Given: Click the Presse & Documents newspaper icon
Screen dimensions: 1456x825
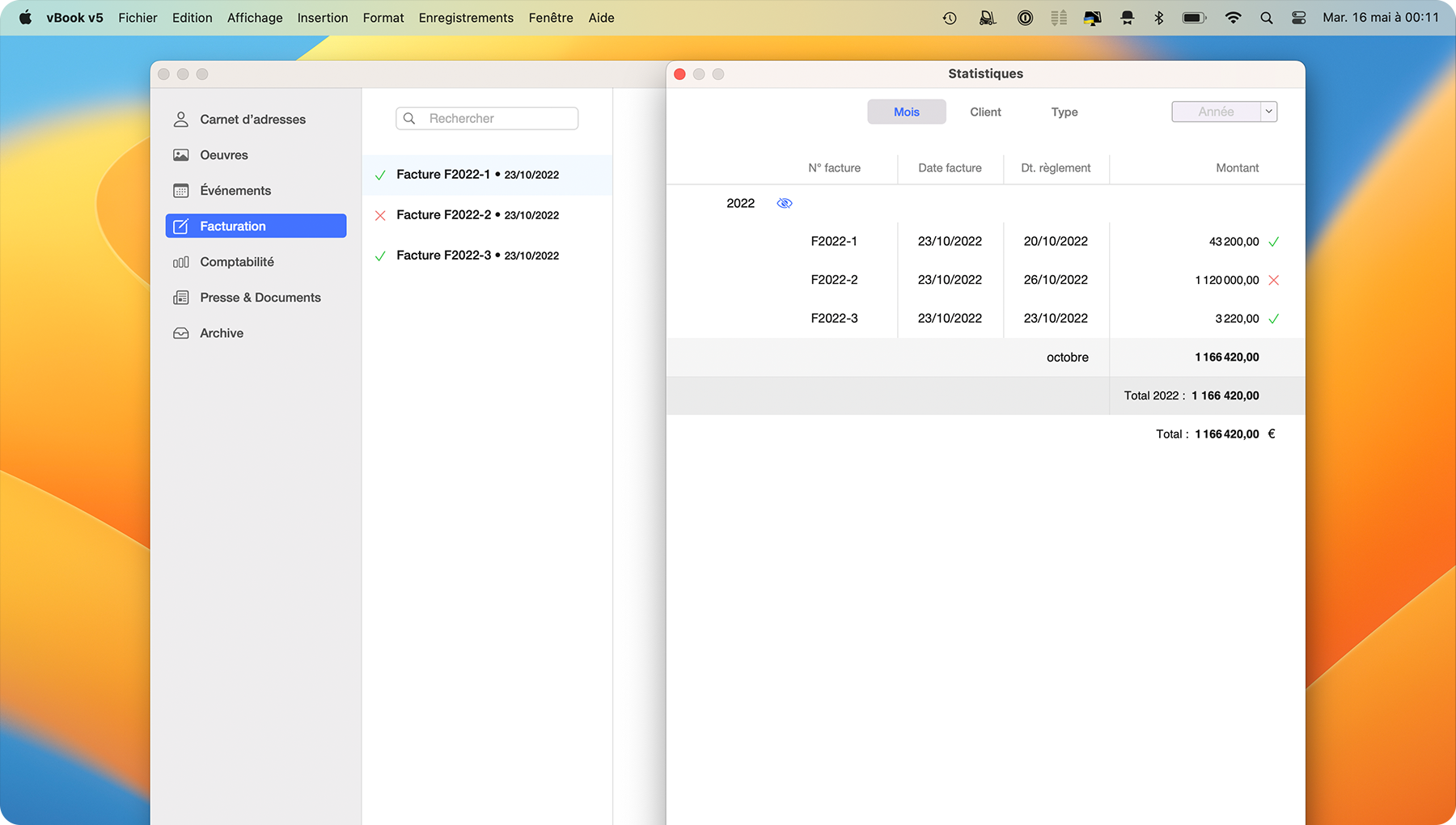Looking at the screenshot, I should click(x=181, y=298).
